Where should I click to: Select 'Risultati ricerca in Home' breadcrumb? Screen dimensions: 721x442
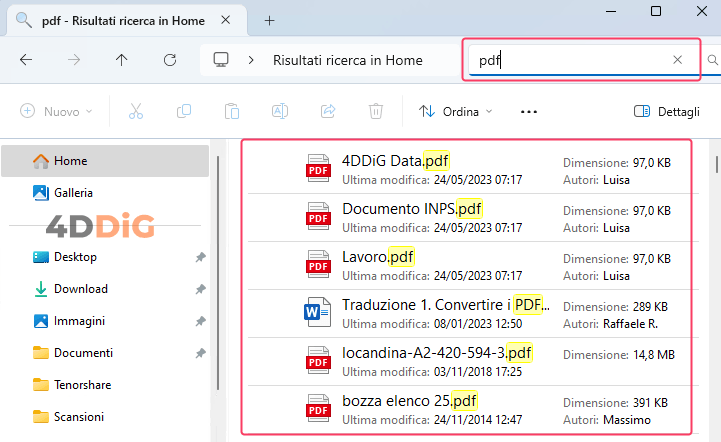click(x=348, y=60)
